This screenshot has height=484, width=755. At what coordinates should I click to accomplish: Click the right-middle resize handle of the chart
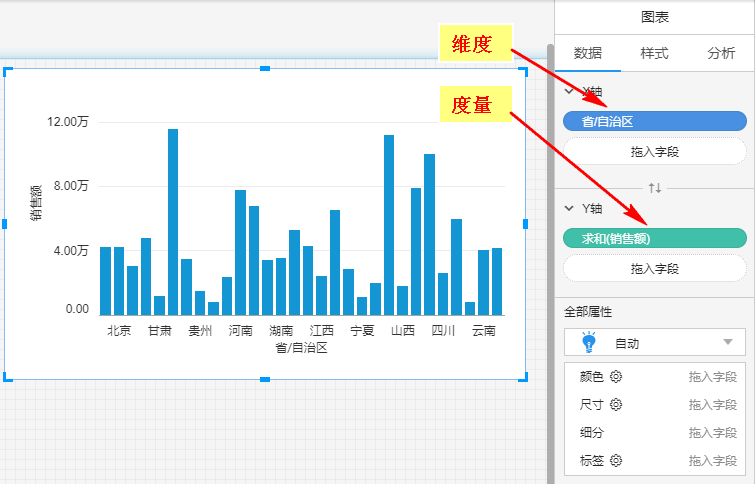pos(523,224)
